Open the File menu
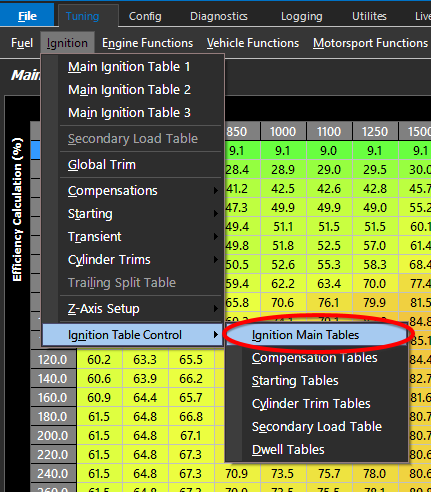 point(27,15)
